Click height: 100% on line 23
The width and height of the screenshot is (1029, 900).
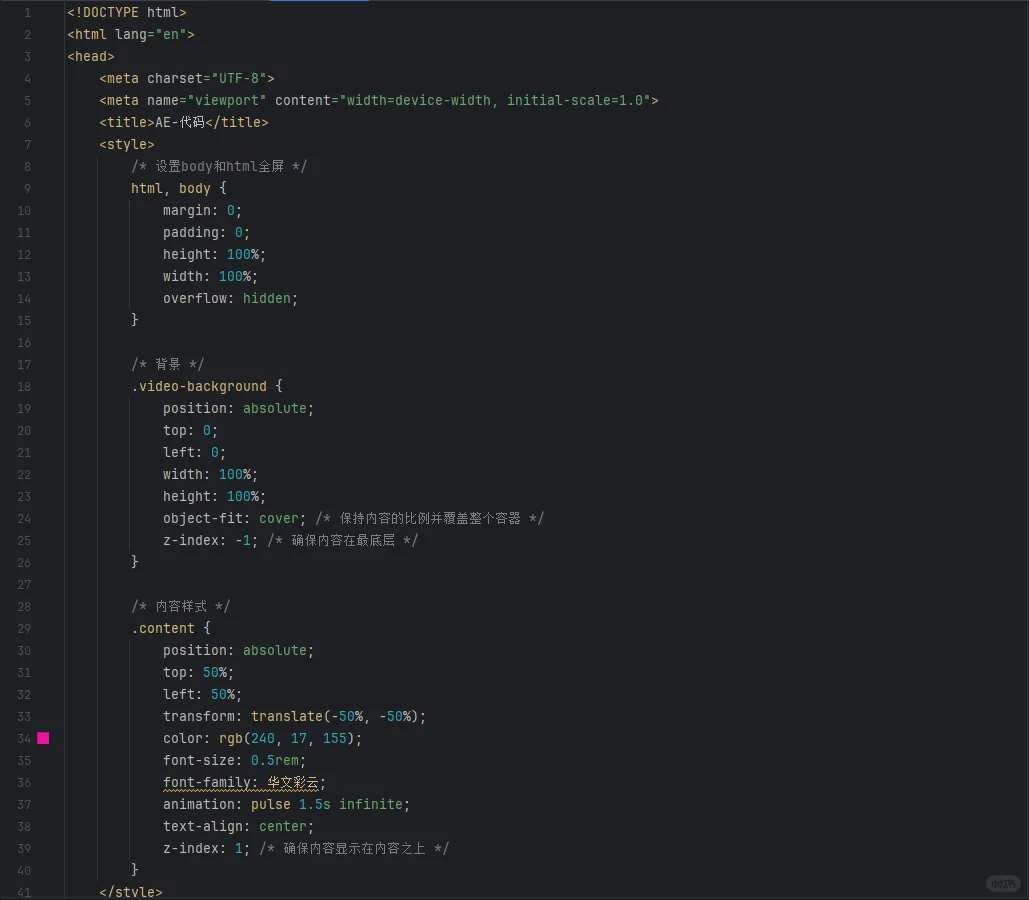click(215, 496)
